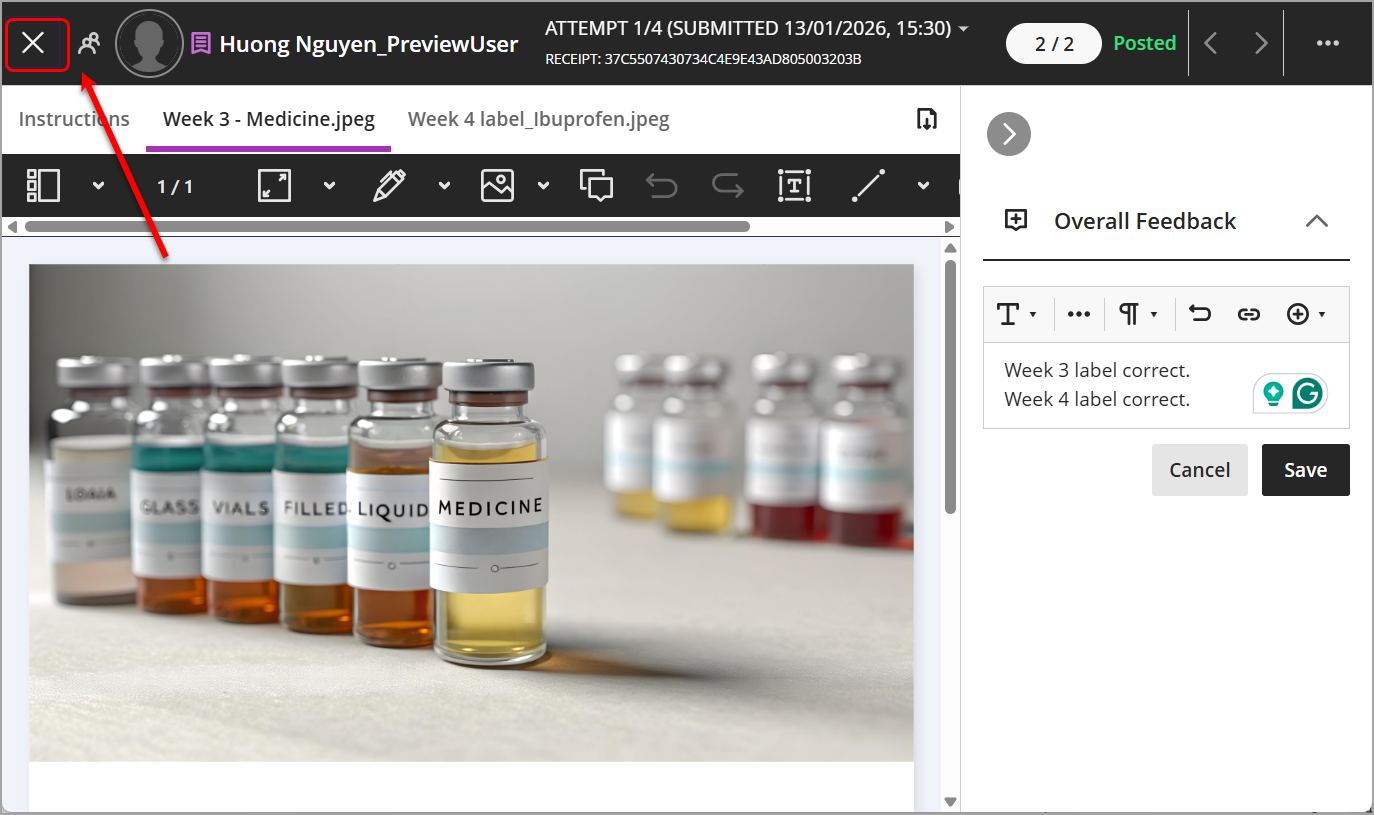This screenshot has height=815, width=1374.
Task: Open the paragraph formatting dropdown
Action: pos(1138,314)
